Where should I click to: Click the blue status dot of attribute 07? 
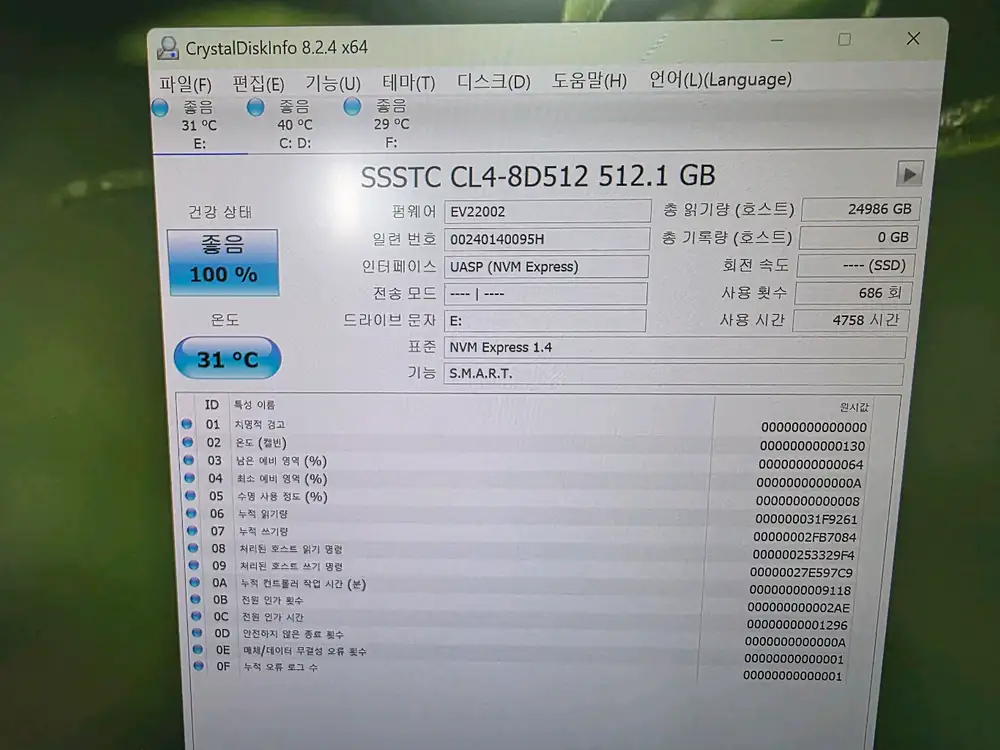(192, 530)
